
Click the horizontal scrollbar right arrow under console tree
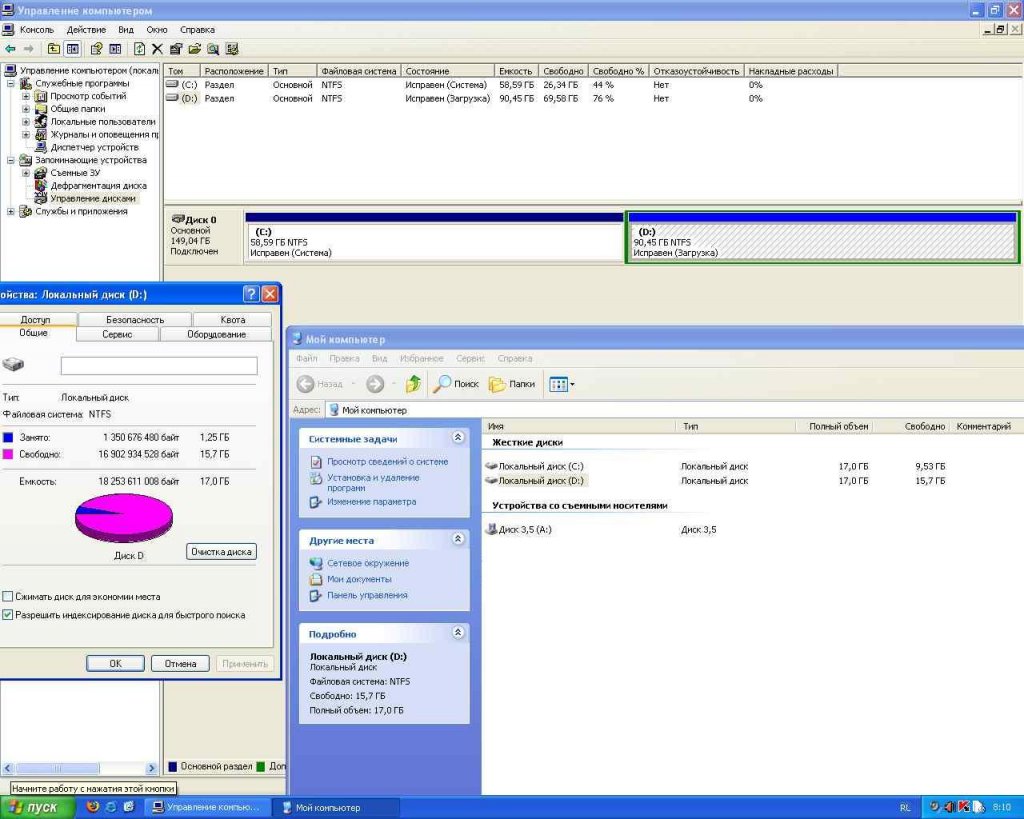click(x=152, y=768)
